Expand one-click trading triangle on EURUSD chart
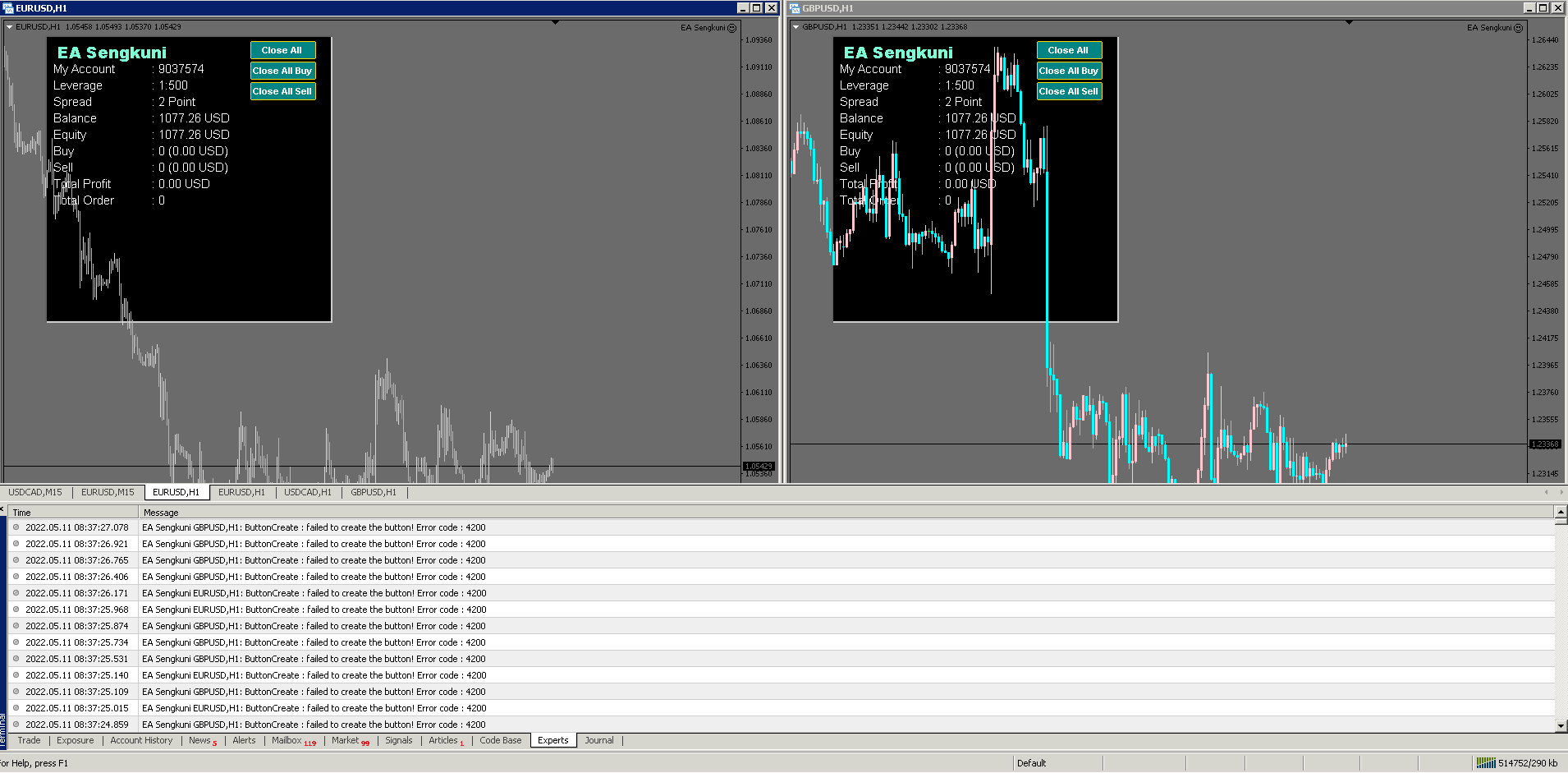 (10, 27)
